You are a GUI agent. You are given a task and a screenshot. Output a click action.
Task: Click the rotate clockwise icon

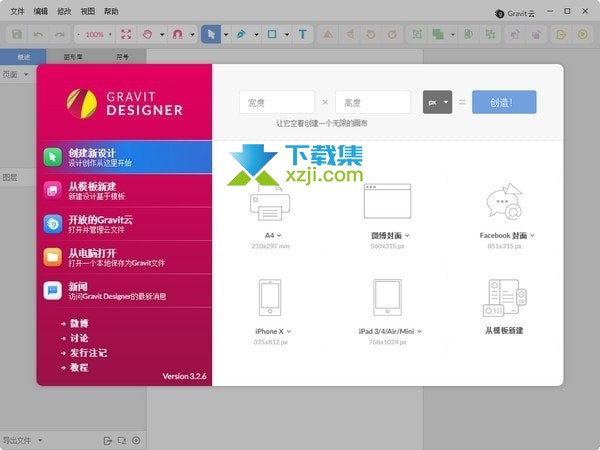(x=392, y=34)
